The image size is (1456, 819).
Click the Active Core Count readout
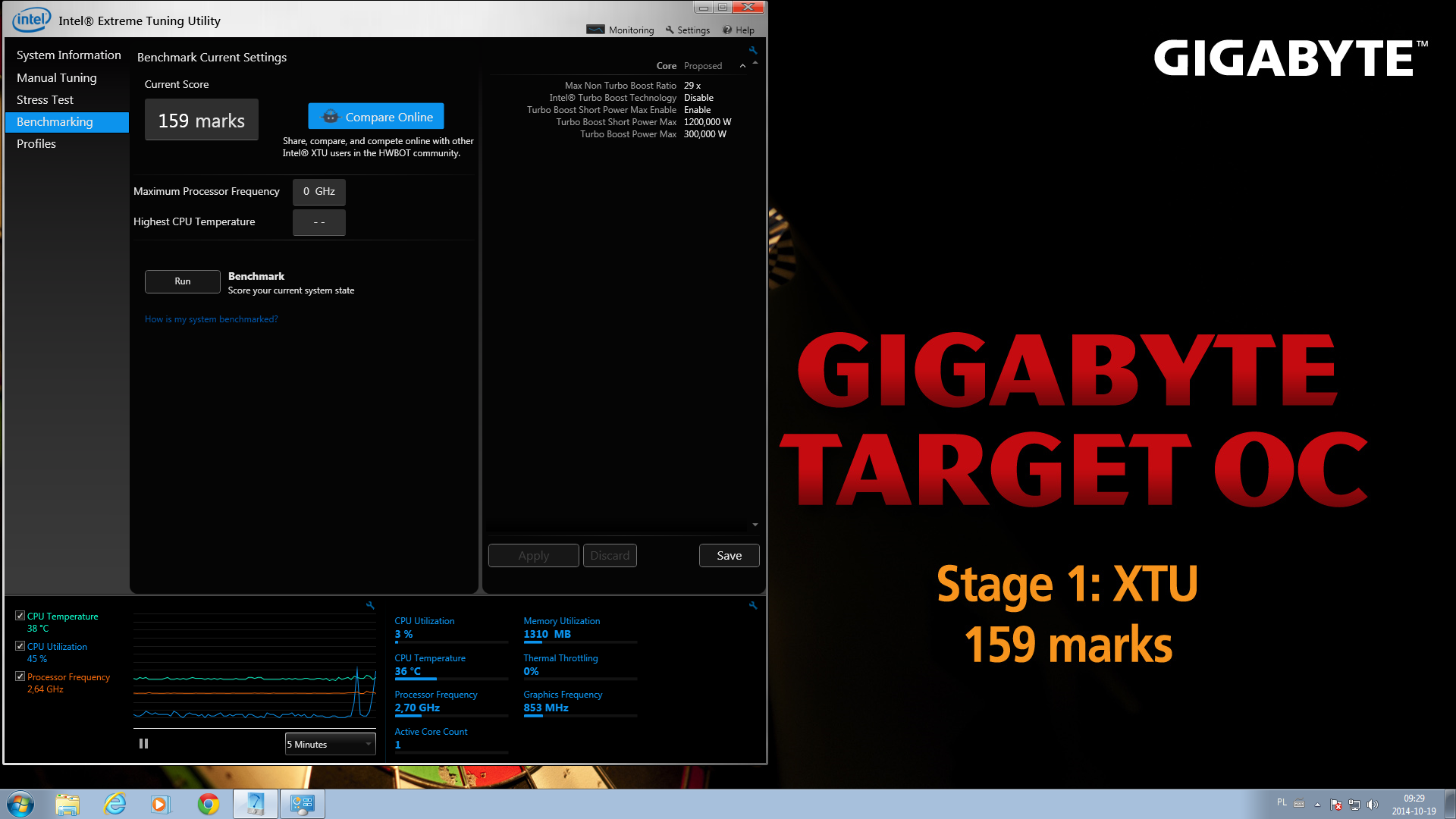(x=451, y=739)
